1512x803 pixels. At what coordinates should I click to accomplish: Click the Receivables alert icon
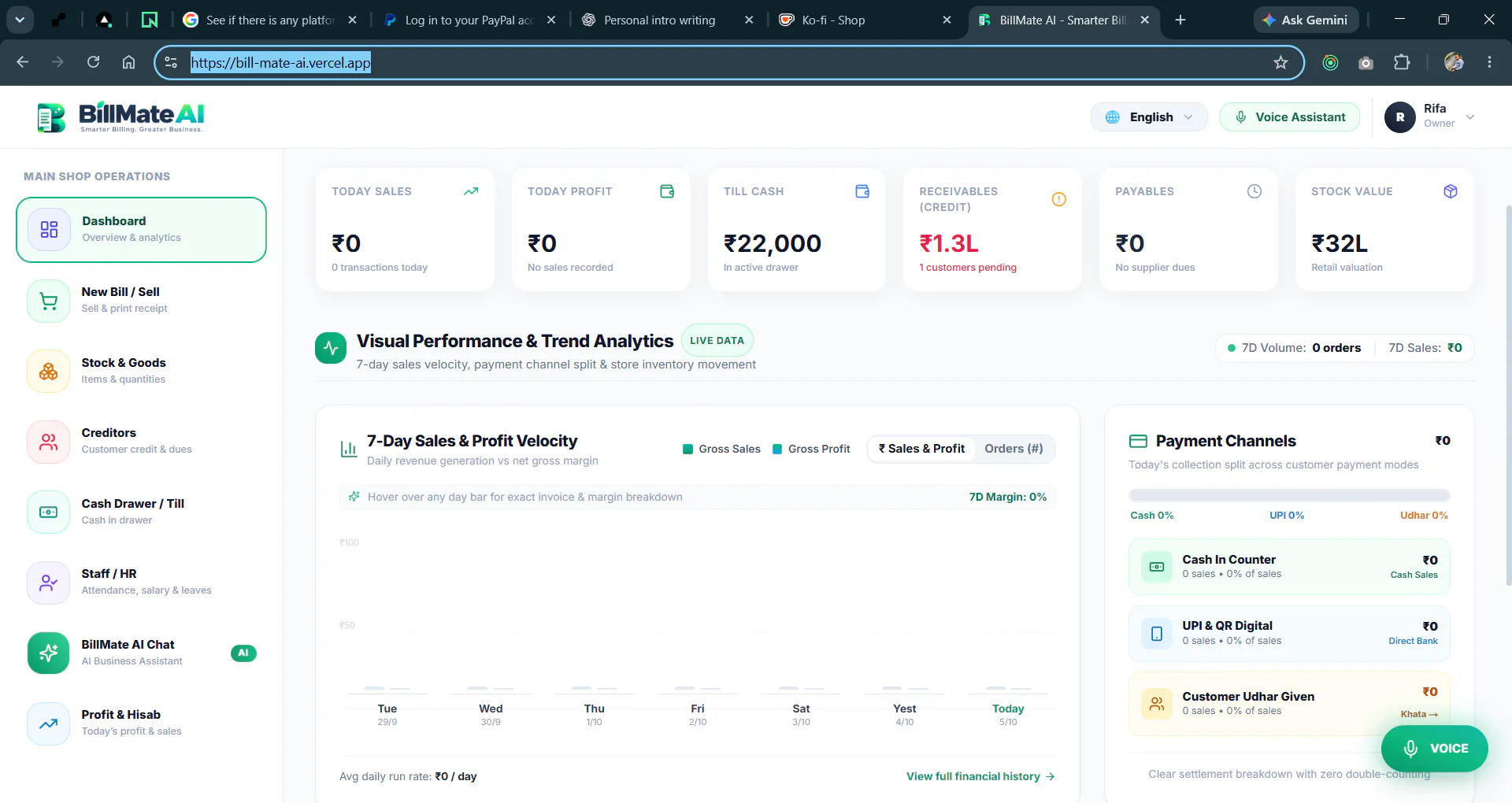pyautogui.click(x=1058, y=199)
